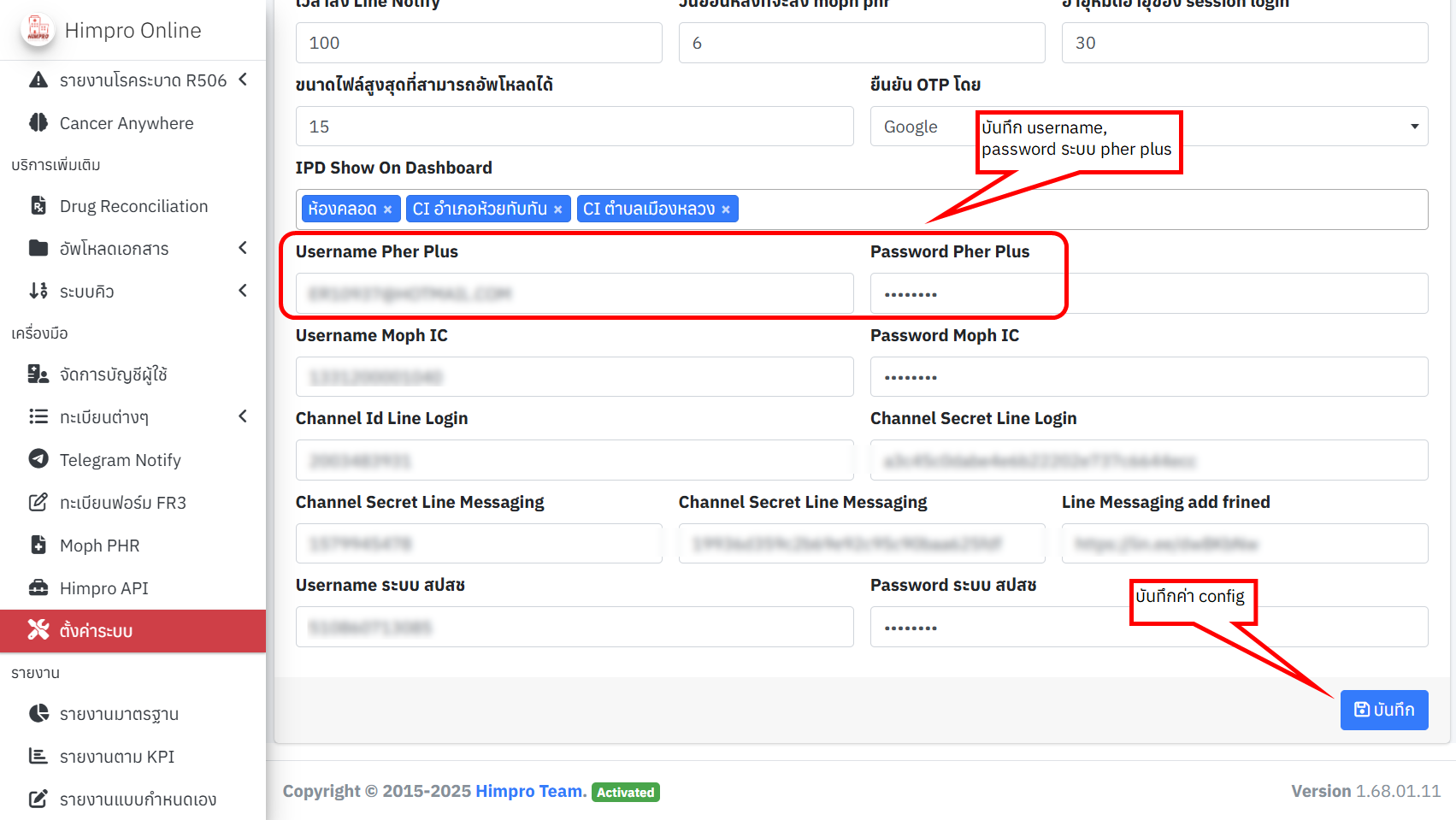The width and height of the screenshot is (1456, 820).
Task: Remove the CI อำเภอห้วยทับทัน tag
Action: point(557,208)
